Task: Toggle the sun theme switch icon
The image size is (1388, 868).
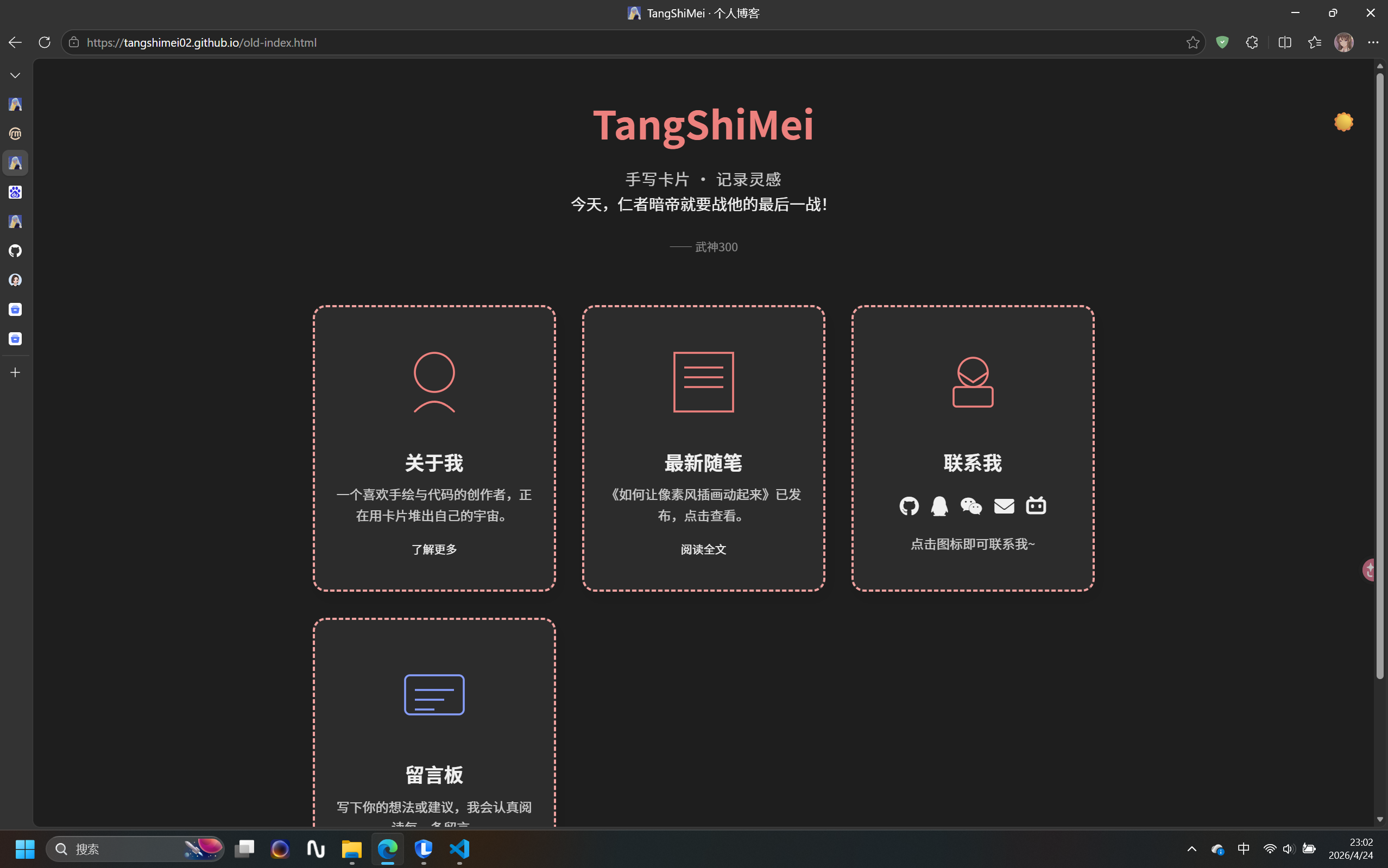Action: pos(1343,122)
